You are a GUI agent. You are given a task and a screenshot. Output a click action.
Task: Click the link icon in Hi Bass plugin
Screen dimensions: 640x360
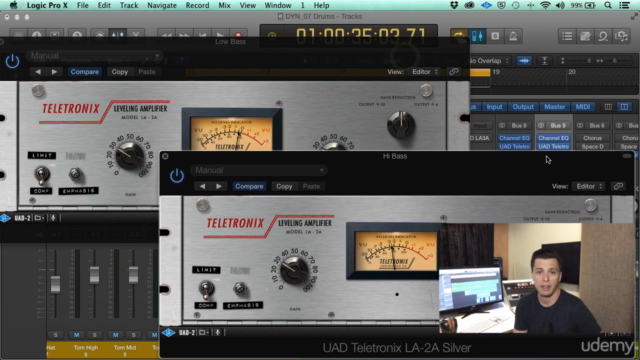coord(618,186)
